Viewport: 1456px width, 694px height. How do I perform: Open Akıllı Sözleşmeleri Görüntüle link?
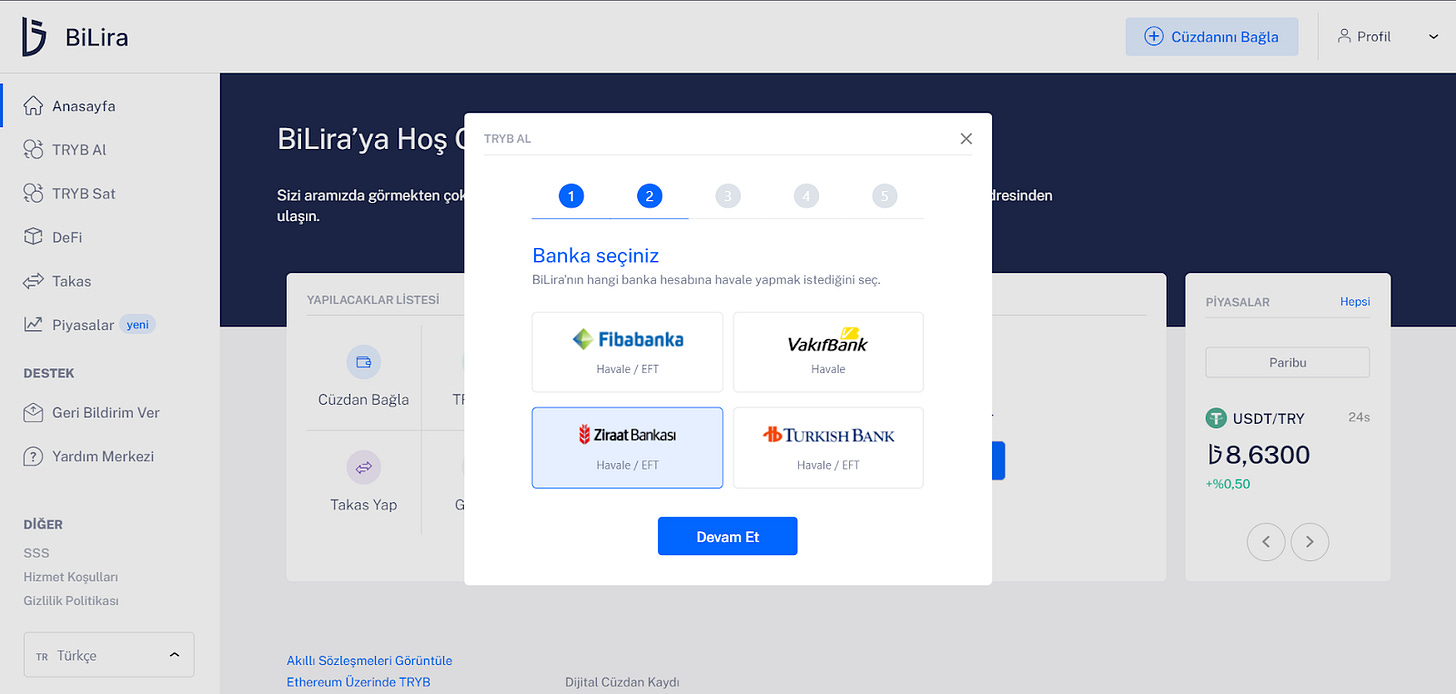coord(370,661)
